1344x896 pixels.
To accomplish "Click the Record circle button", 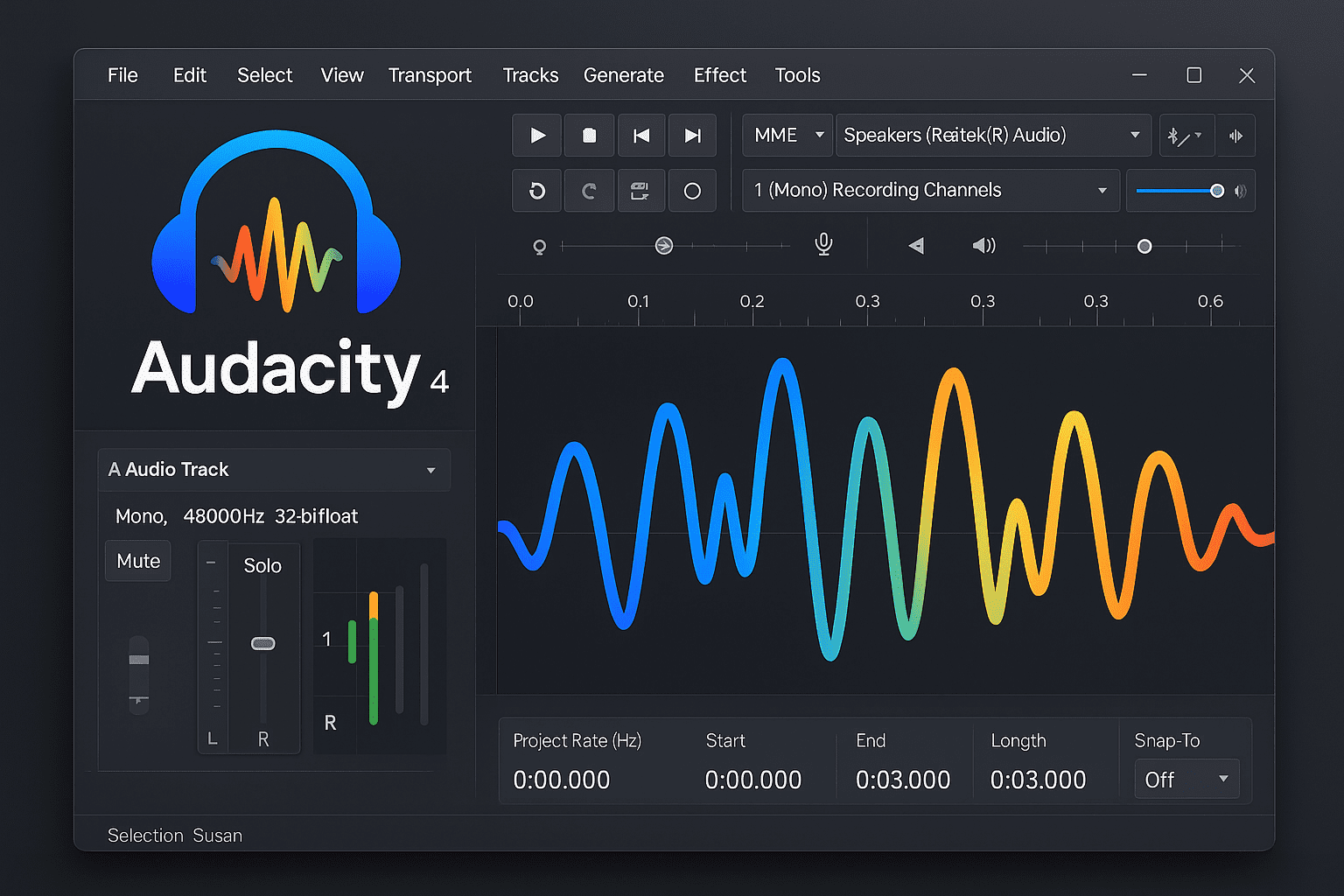I will pos(692,191).
